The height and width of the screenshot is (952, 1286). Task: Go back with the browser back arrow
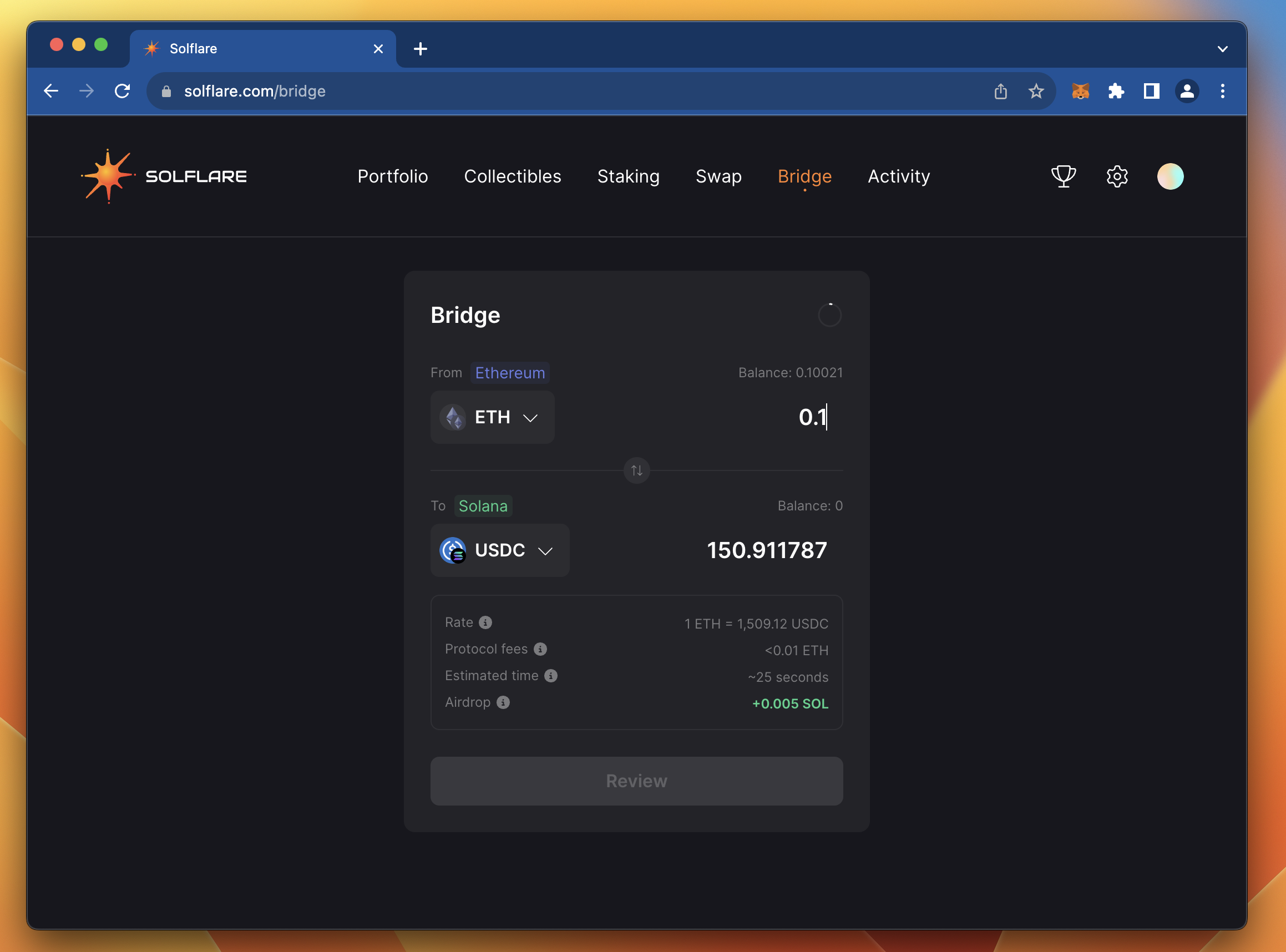tap(51, 91)
